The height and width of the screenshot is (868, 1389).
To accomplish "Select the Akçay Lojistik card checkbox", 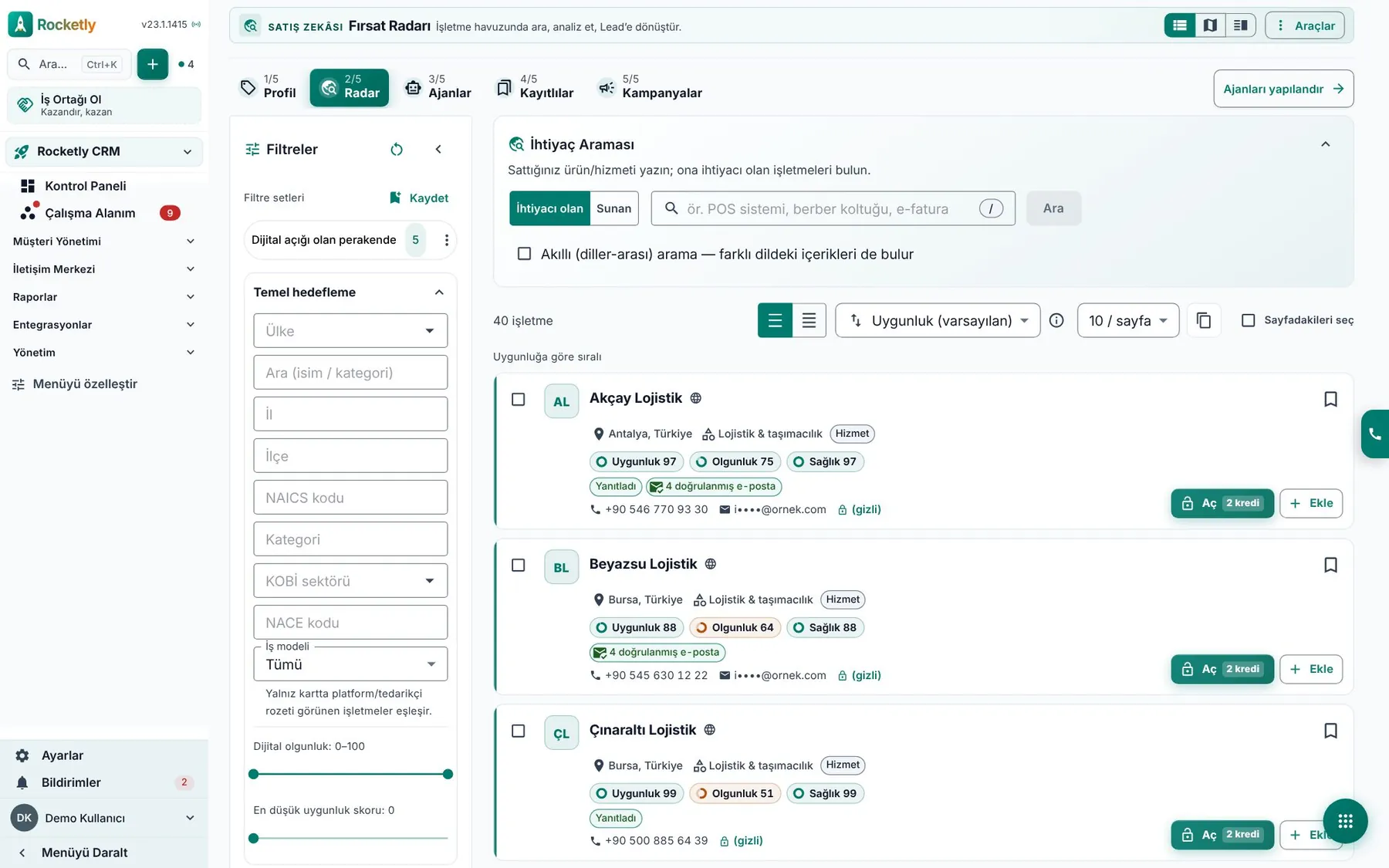I will [x=519, y=399].
